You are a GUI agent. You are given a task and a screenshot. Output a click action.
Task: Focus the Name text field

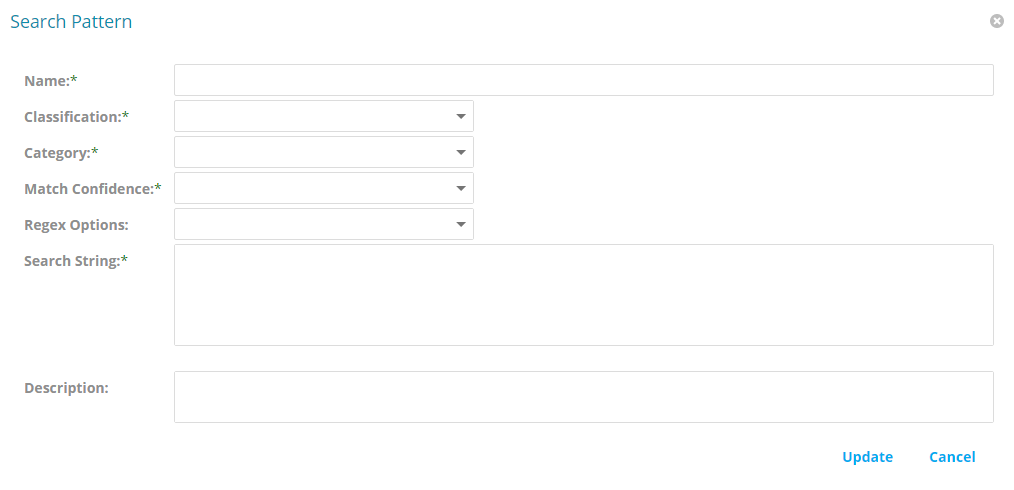583,80
